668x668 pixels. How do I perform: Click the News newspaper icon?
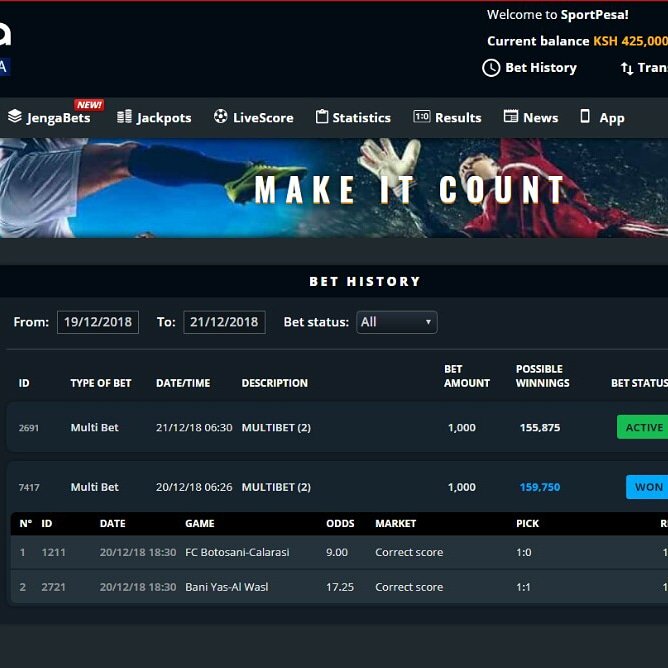(510, 116)
